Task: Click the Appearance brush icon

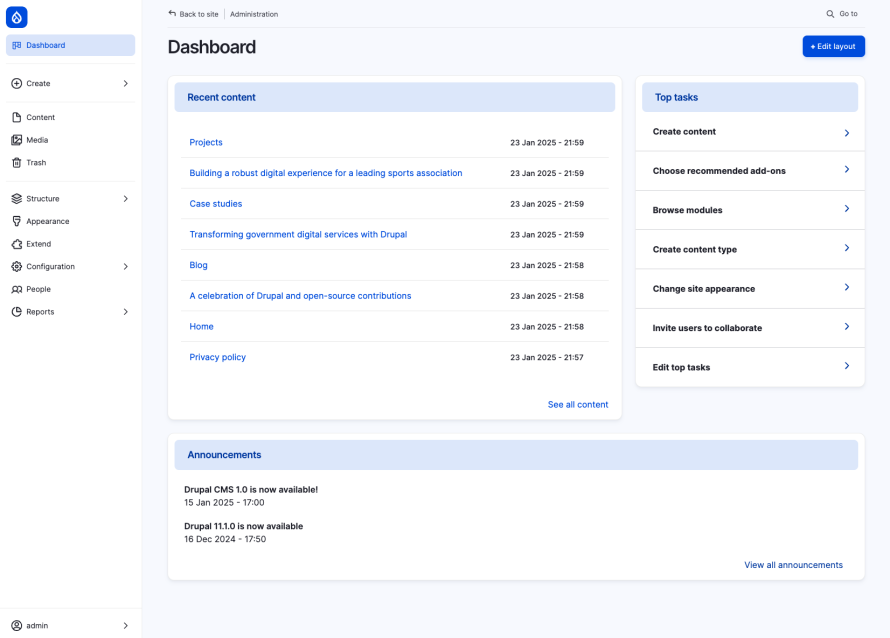Action: (16, 221)
